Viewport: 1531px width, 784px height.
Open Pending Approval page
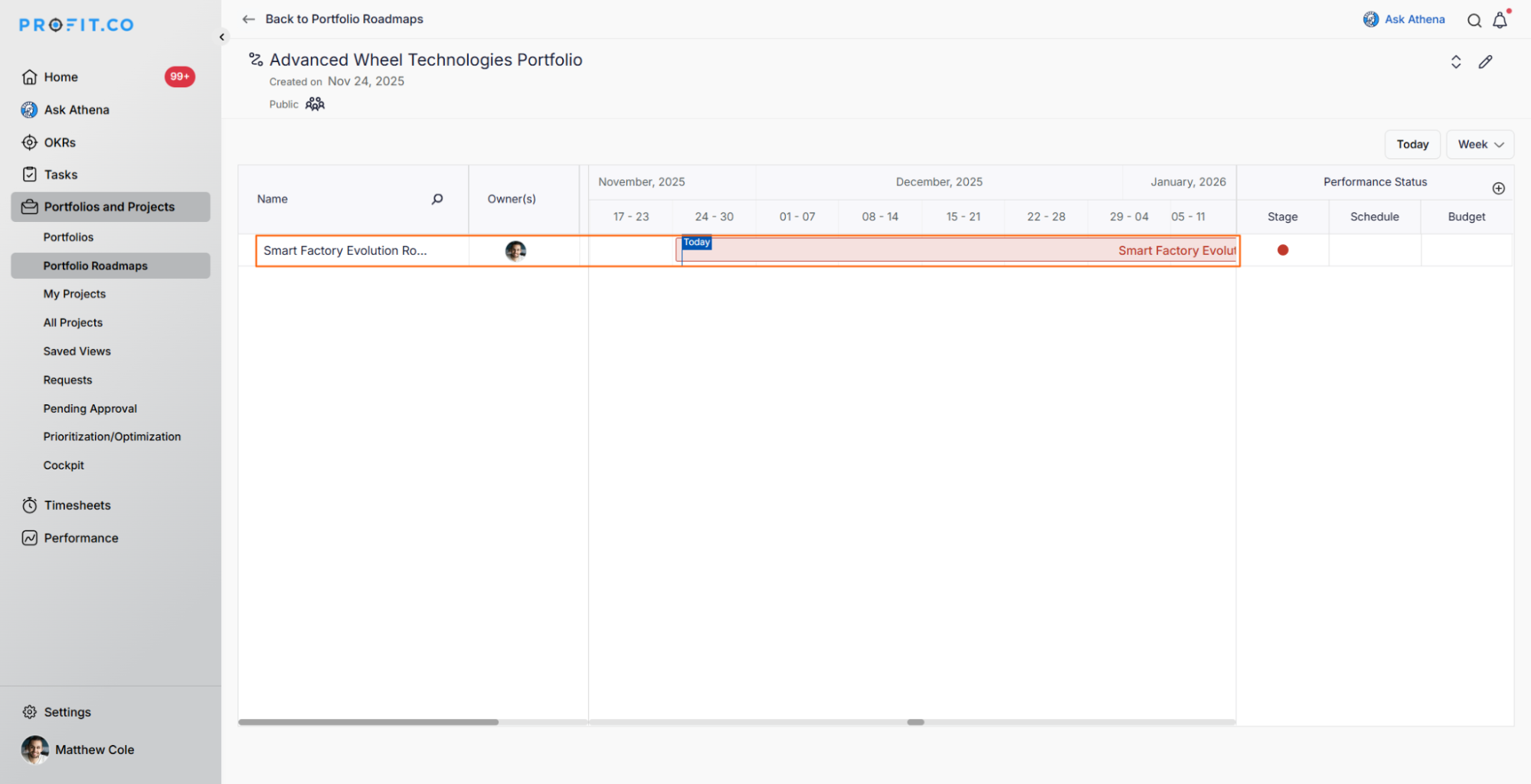pos(90,409)
